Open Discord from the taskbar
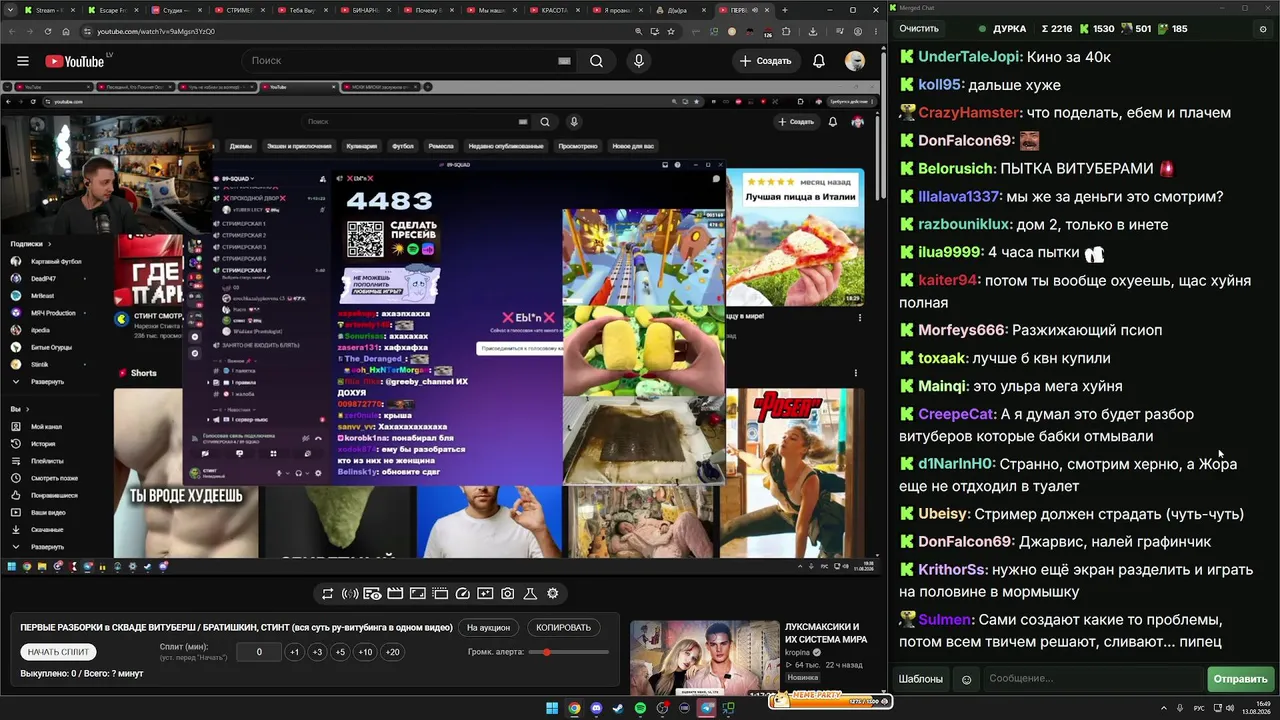This screenshot has height=720, width=1280. tap(597, 709)
